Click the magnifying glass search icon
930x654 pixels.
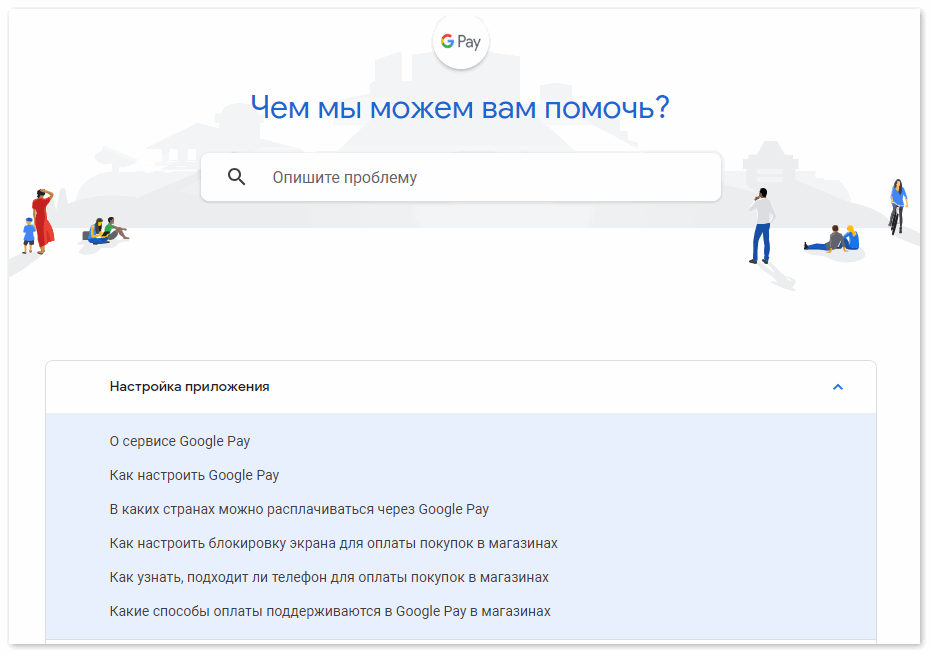[x=236, y=177]
